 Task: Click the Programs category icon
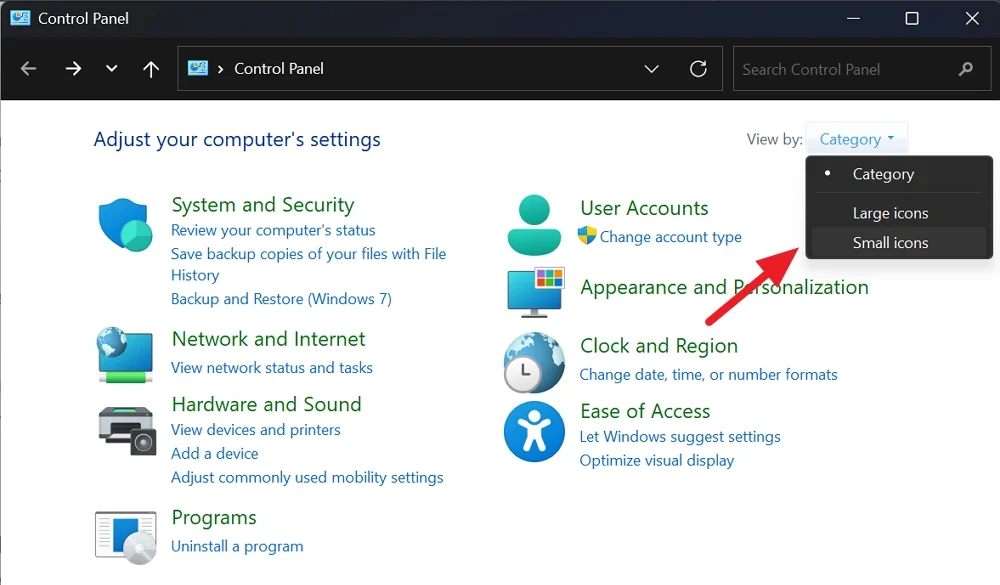(125, 533)
